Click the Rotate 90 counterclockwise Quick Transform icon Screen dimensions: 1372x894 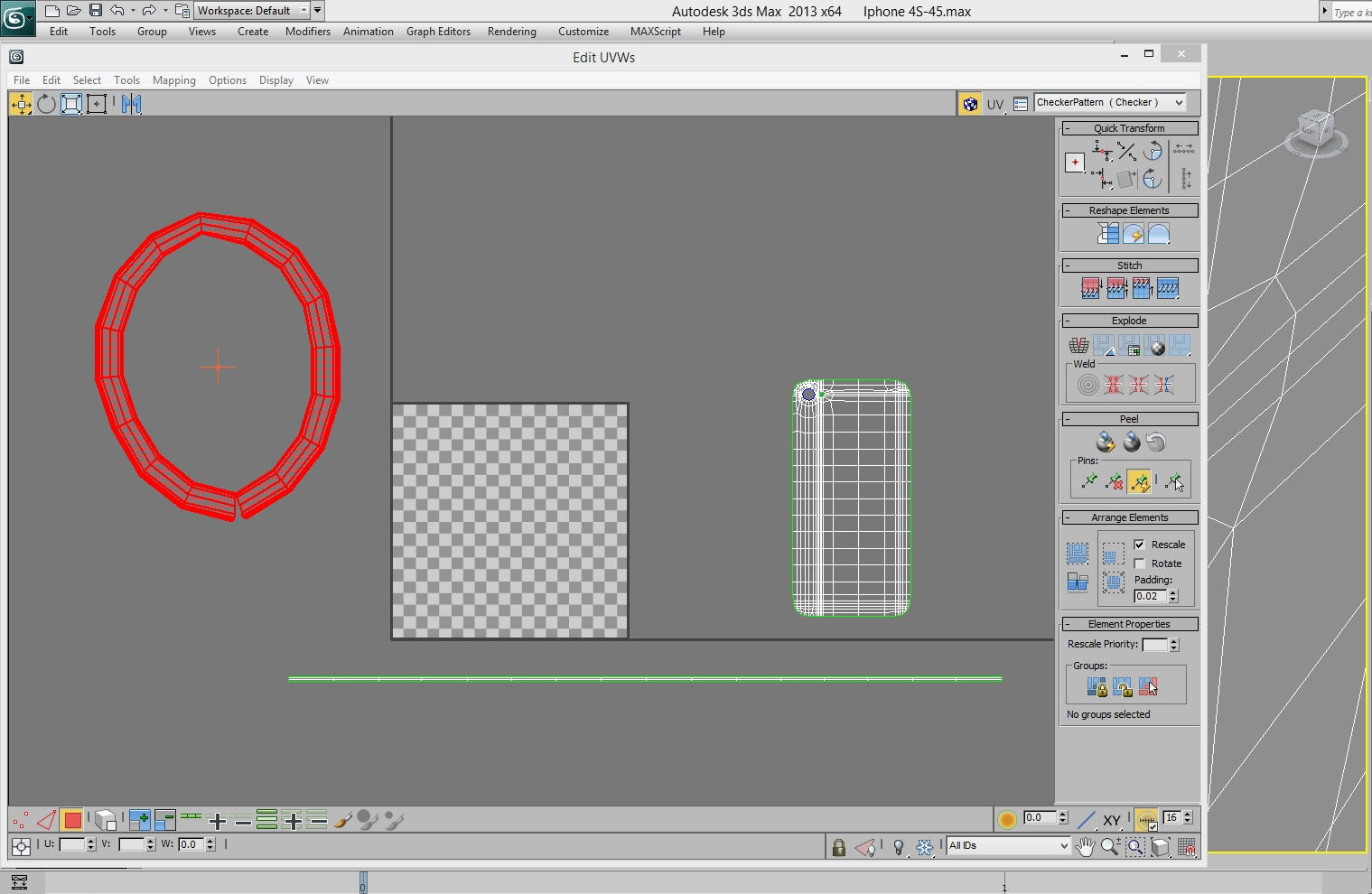pos(1152,152)
